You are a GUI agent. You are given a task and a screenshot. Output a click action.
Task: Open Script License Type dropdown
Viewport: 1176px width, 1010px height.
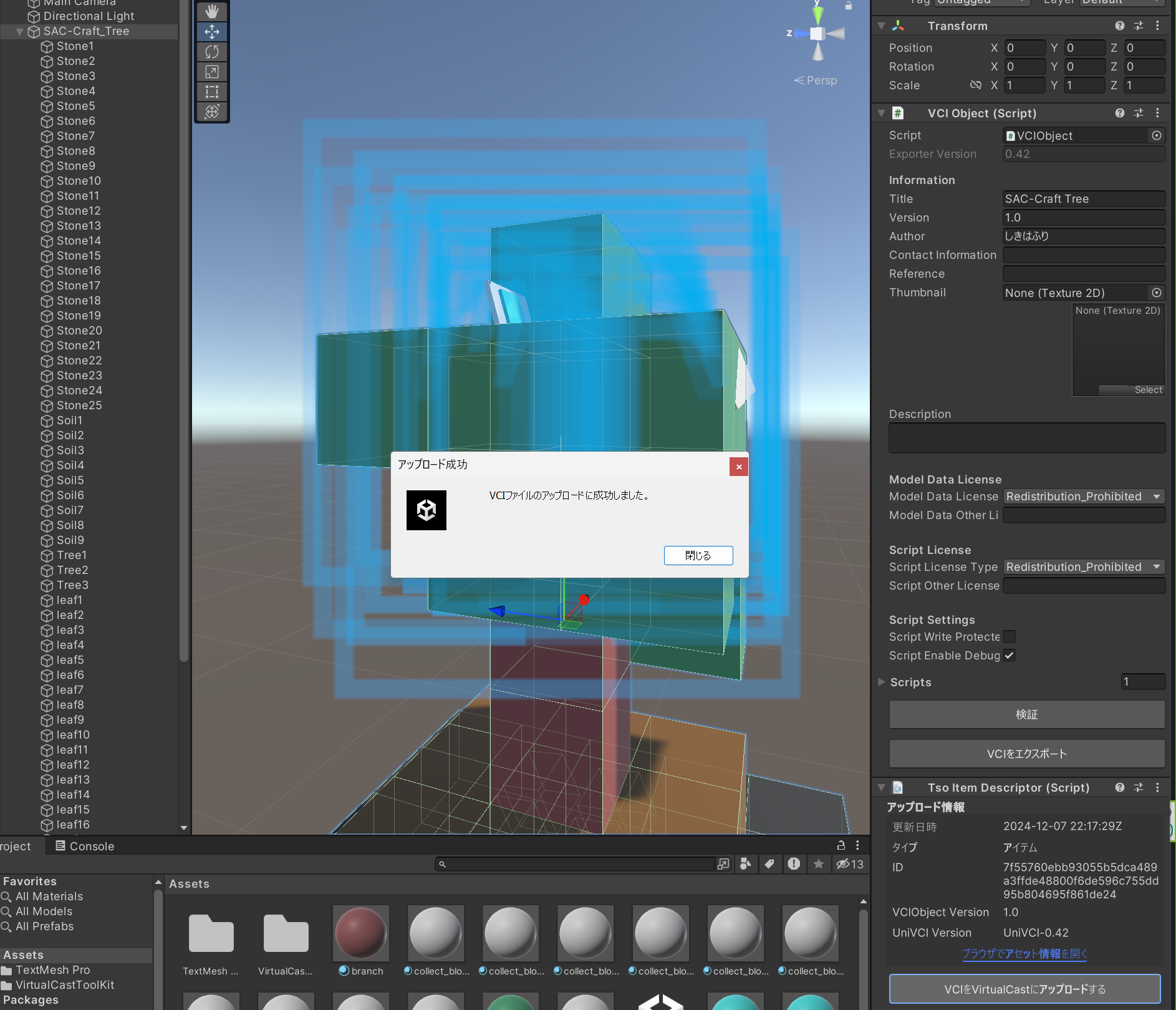pos(1084,567)
